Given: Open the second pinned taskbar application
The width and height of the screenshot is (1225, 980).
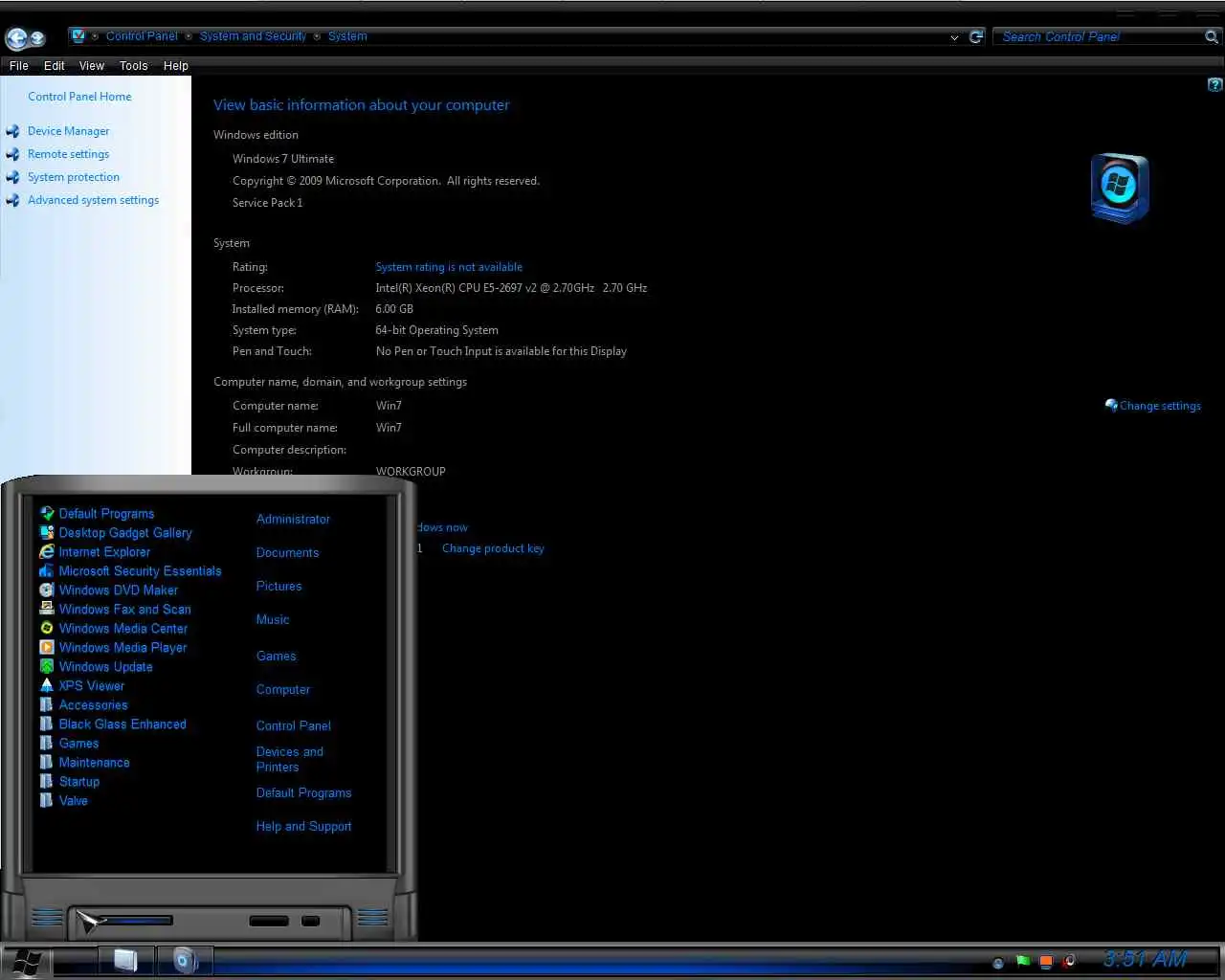Looking at the screenshot, I should pyautogui.click(x=185, y=960).
